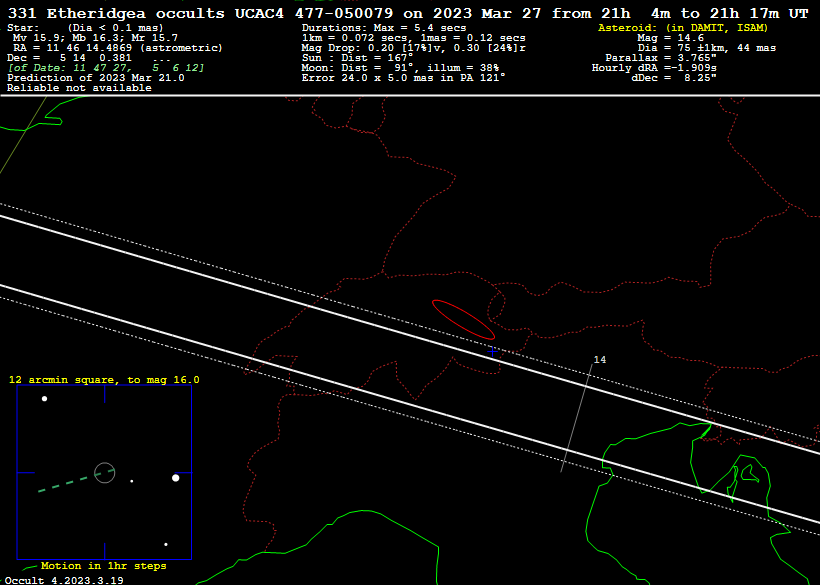Click the 'Parallax = 3.765"' text

(x=661, y=58)
